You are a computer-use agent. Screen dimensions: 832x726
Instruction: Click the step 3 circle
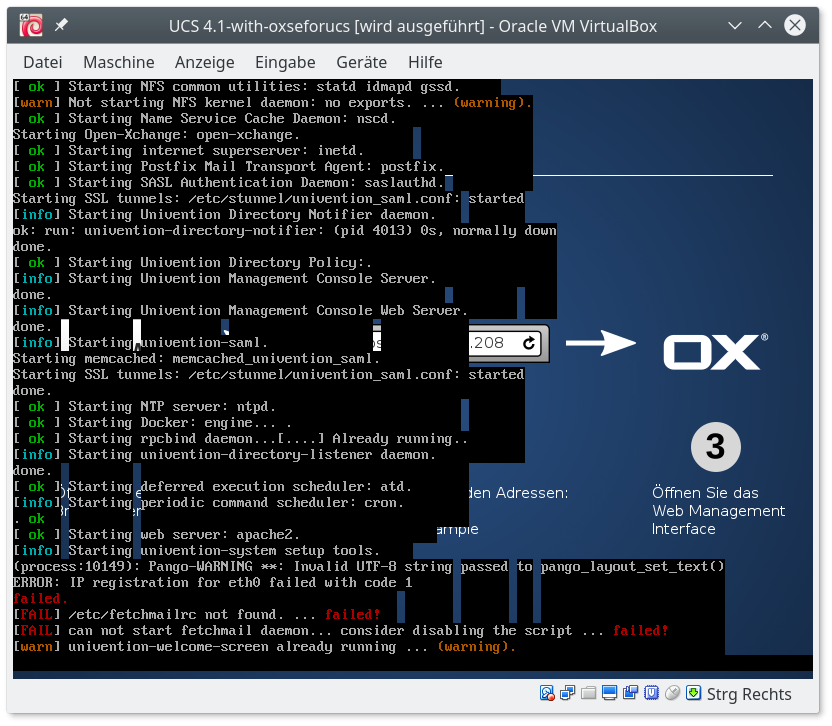pyautogui.click(x=715, y=447)
